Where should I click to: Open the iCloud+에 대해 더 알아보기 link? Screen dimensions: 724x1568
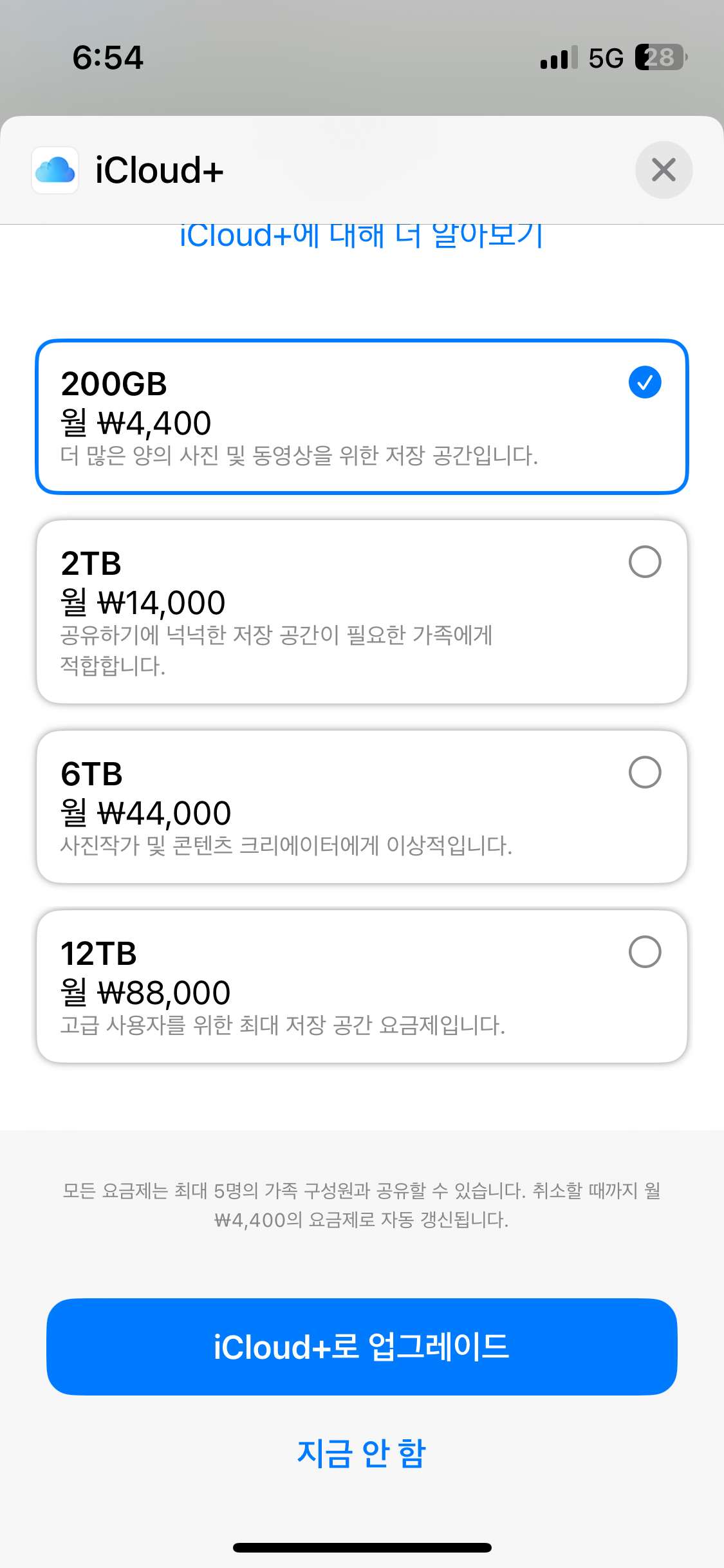point(361,236)
